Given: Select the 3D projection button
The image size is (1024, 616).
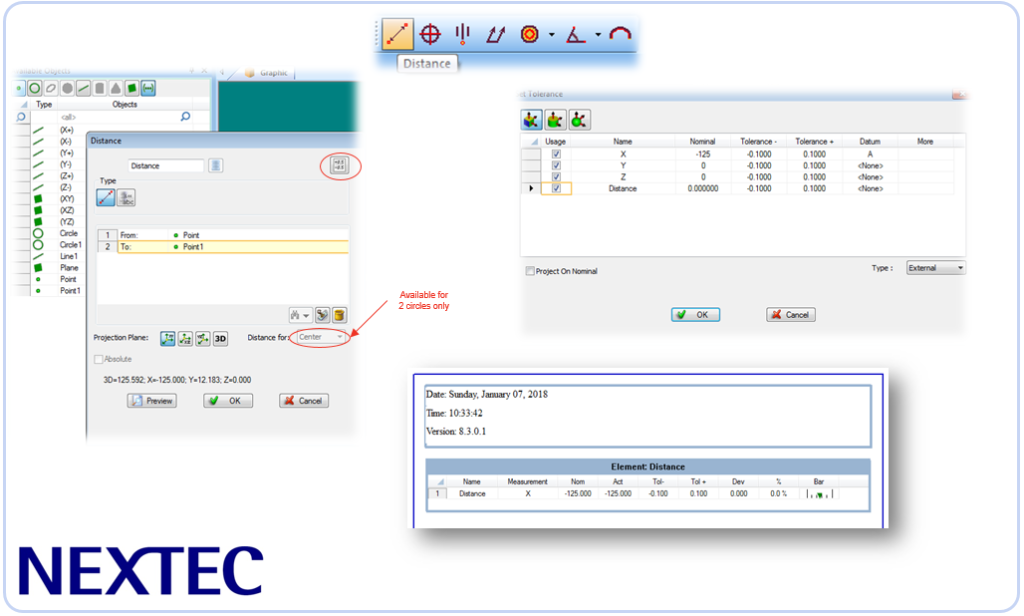Looking at the screenshot, I should point(221,338).
